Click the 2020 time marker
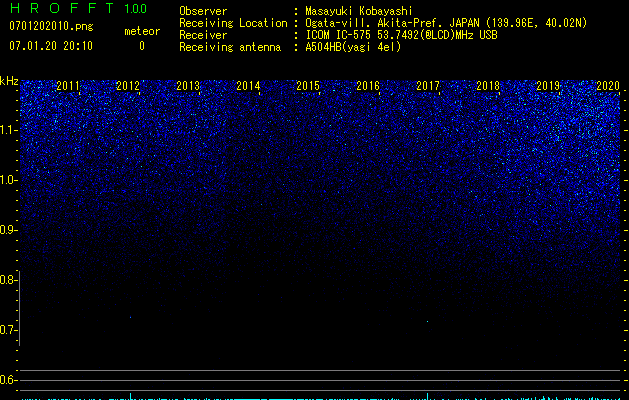 click(608, 85)
